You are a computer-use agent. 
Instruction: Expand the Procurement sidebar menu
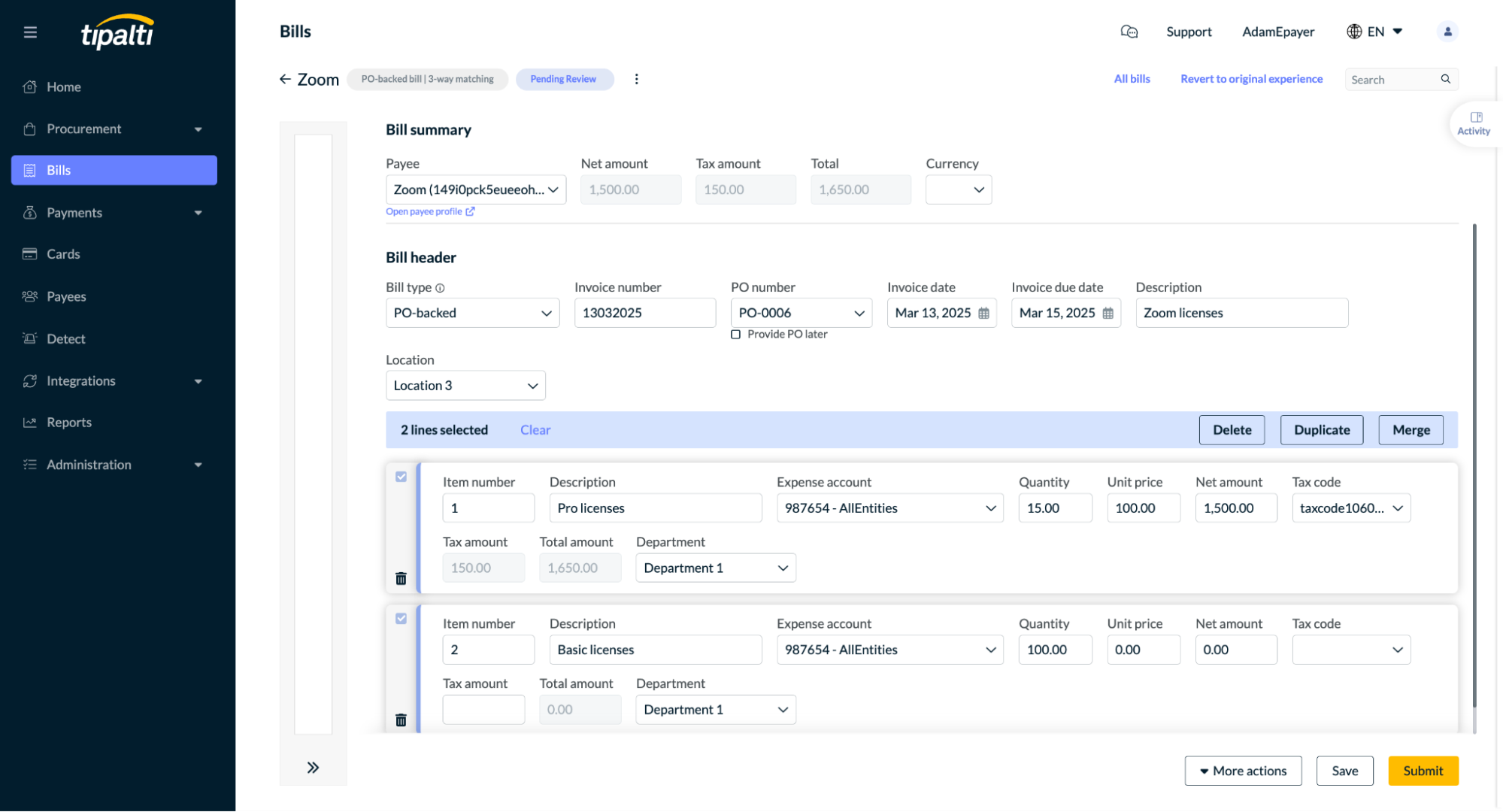click(x=198, y=129)
